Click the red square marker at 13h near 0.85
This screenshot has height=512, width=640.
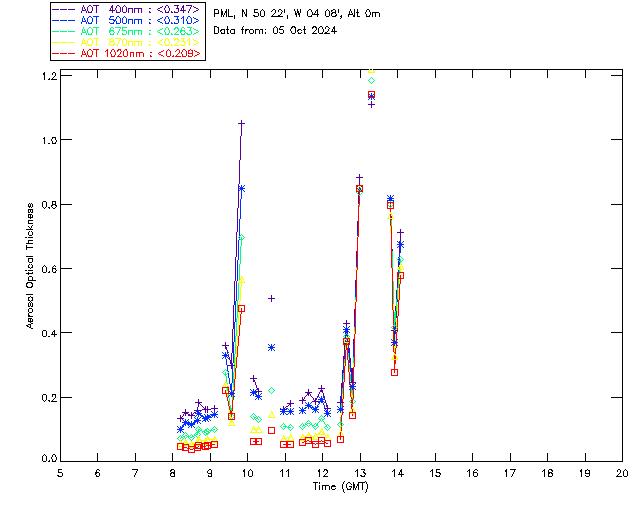click(360, 189)
